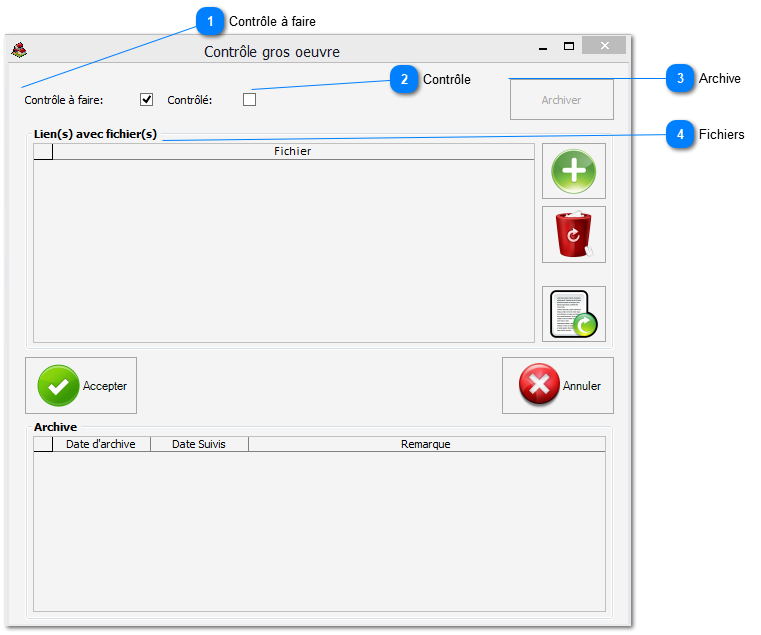Click the Archive grid's top-left selector cell

coord(43,444)
